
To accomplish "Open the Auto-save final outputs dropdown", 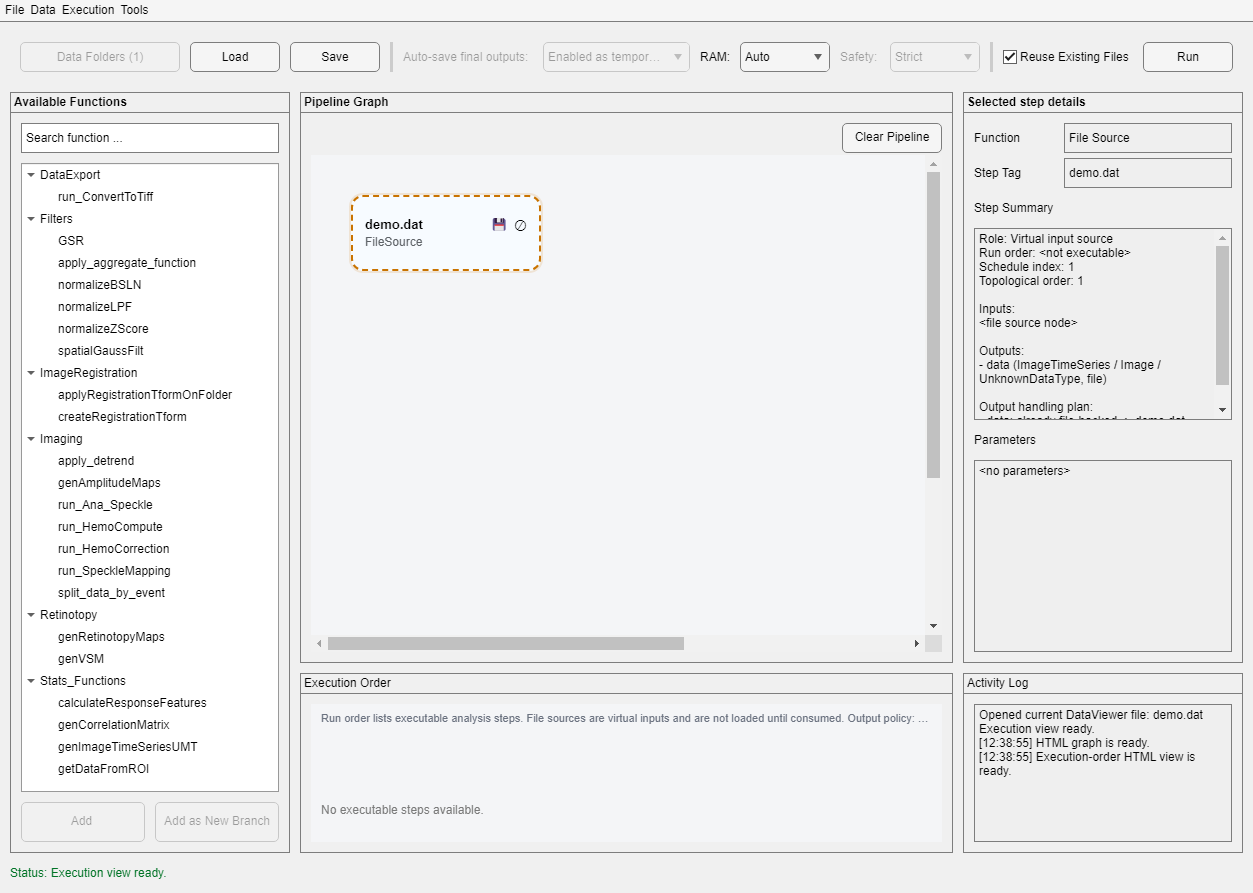I will 616,57.
